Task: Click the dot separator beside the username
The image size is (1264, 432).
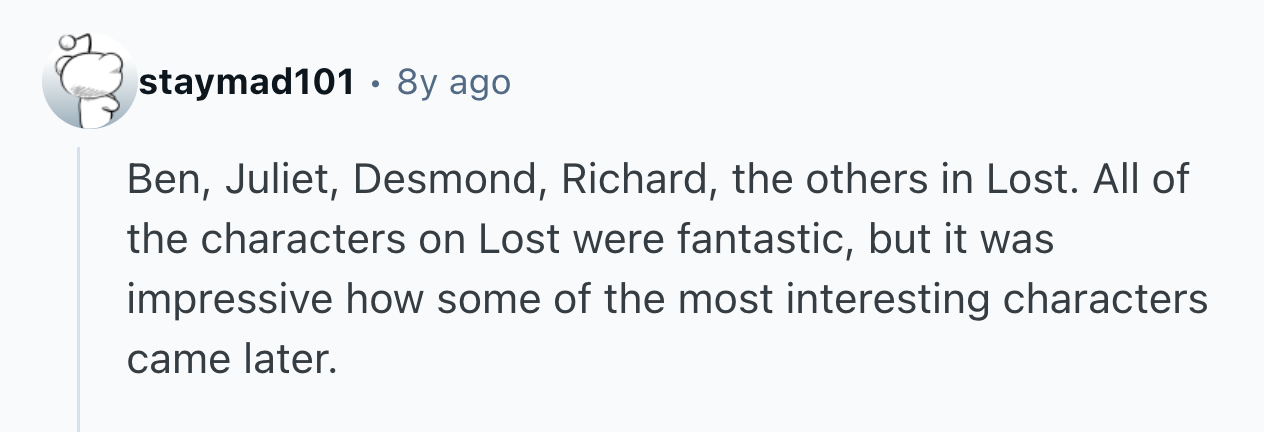Action: (374, 82)
